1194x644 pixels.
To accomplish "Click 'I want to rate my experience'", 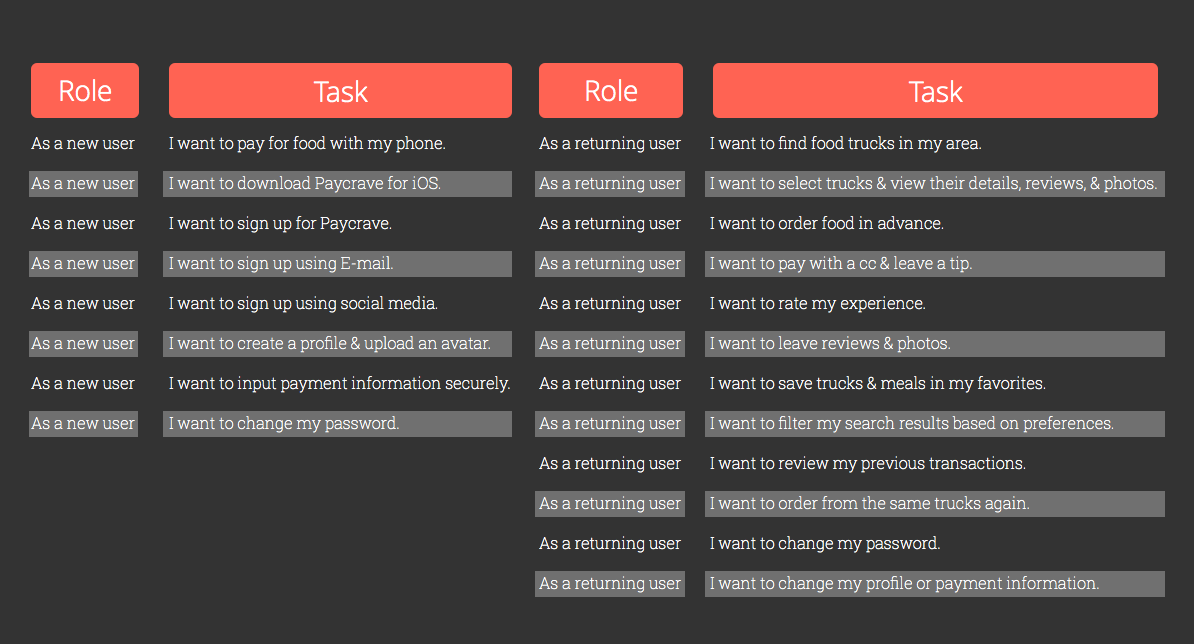I will pos(818,304).
